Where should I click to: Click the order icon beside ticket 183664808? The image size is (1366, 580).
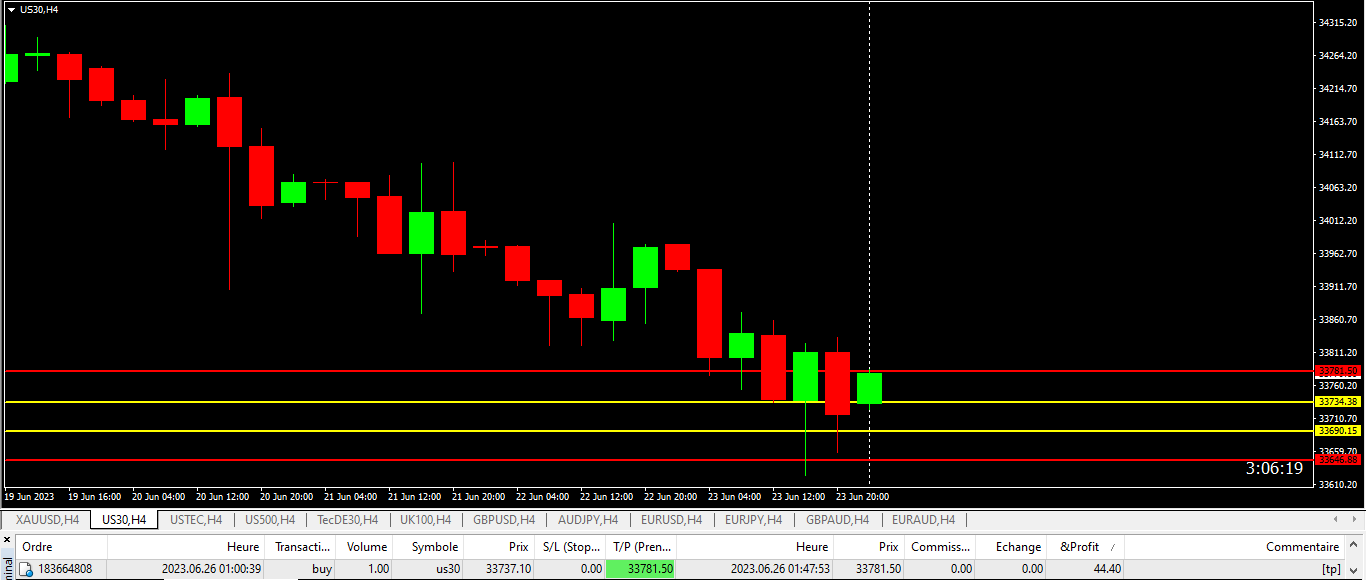[x=26, y=569]
